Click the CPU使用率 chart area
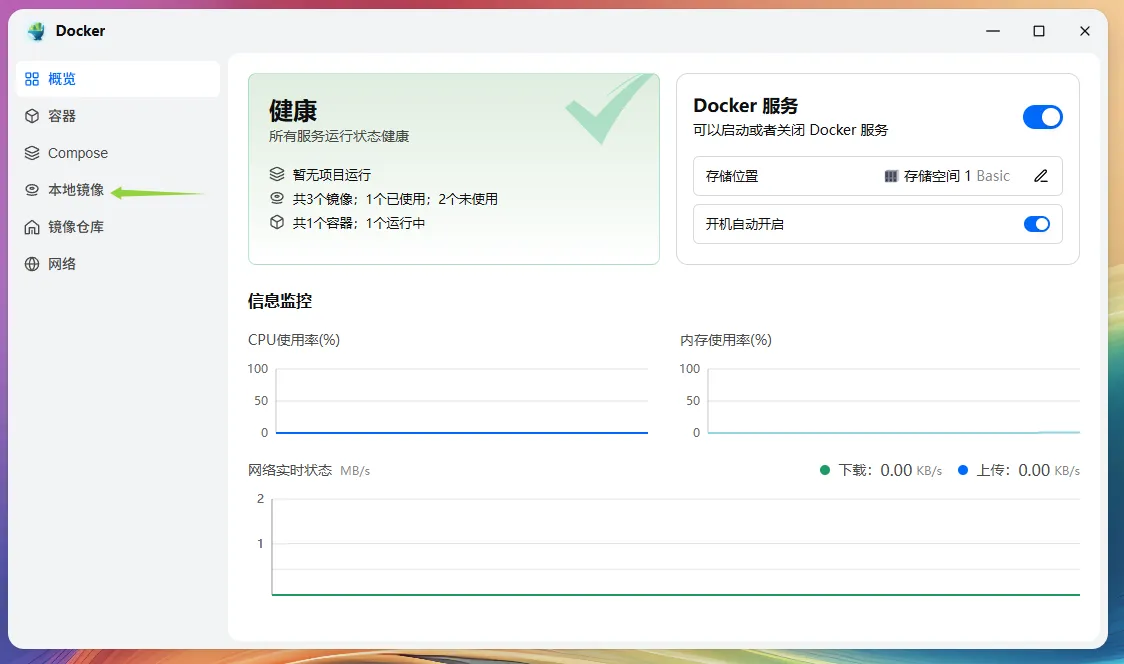This screenshot has height=664, width=1124. tap(461, 401)
